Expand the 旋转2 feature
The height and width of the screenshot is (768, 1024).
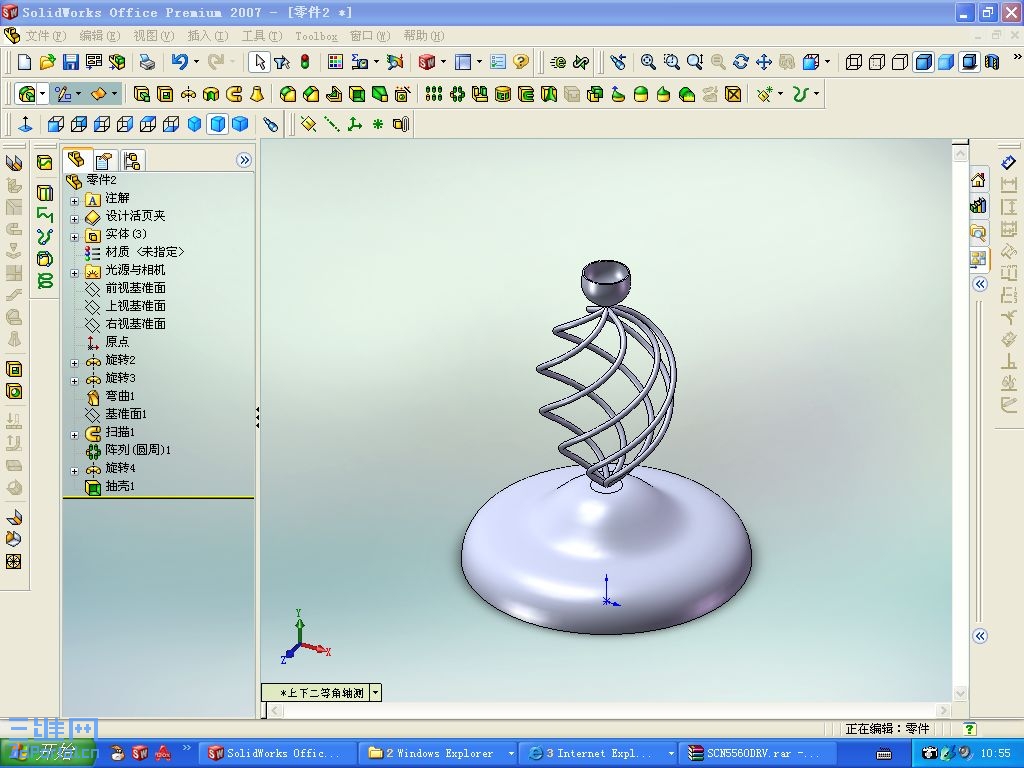[x=74, y=363]
